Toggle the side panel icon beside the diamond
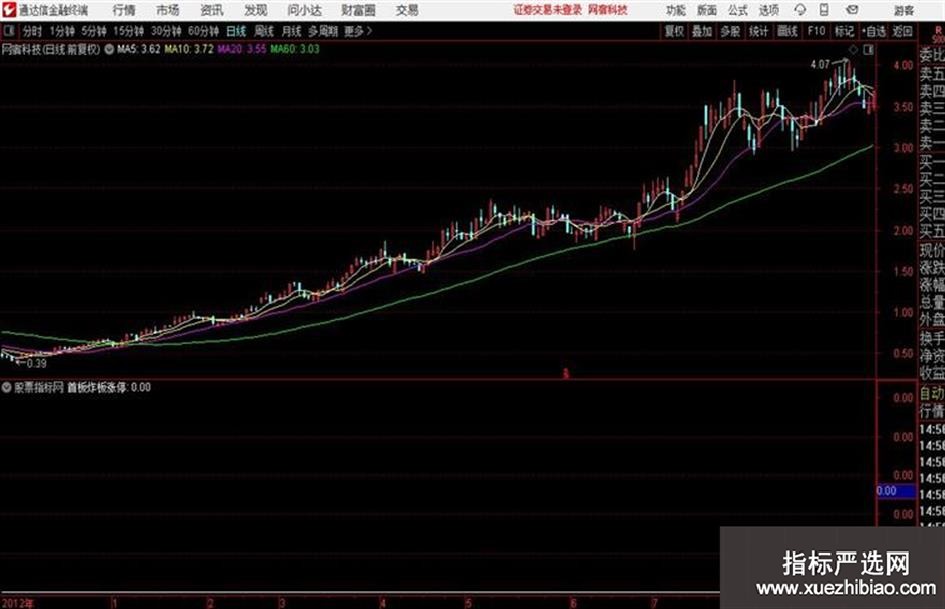Screen dimensions: 945x609 point(868,50)
